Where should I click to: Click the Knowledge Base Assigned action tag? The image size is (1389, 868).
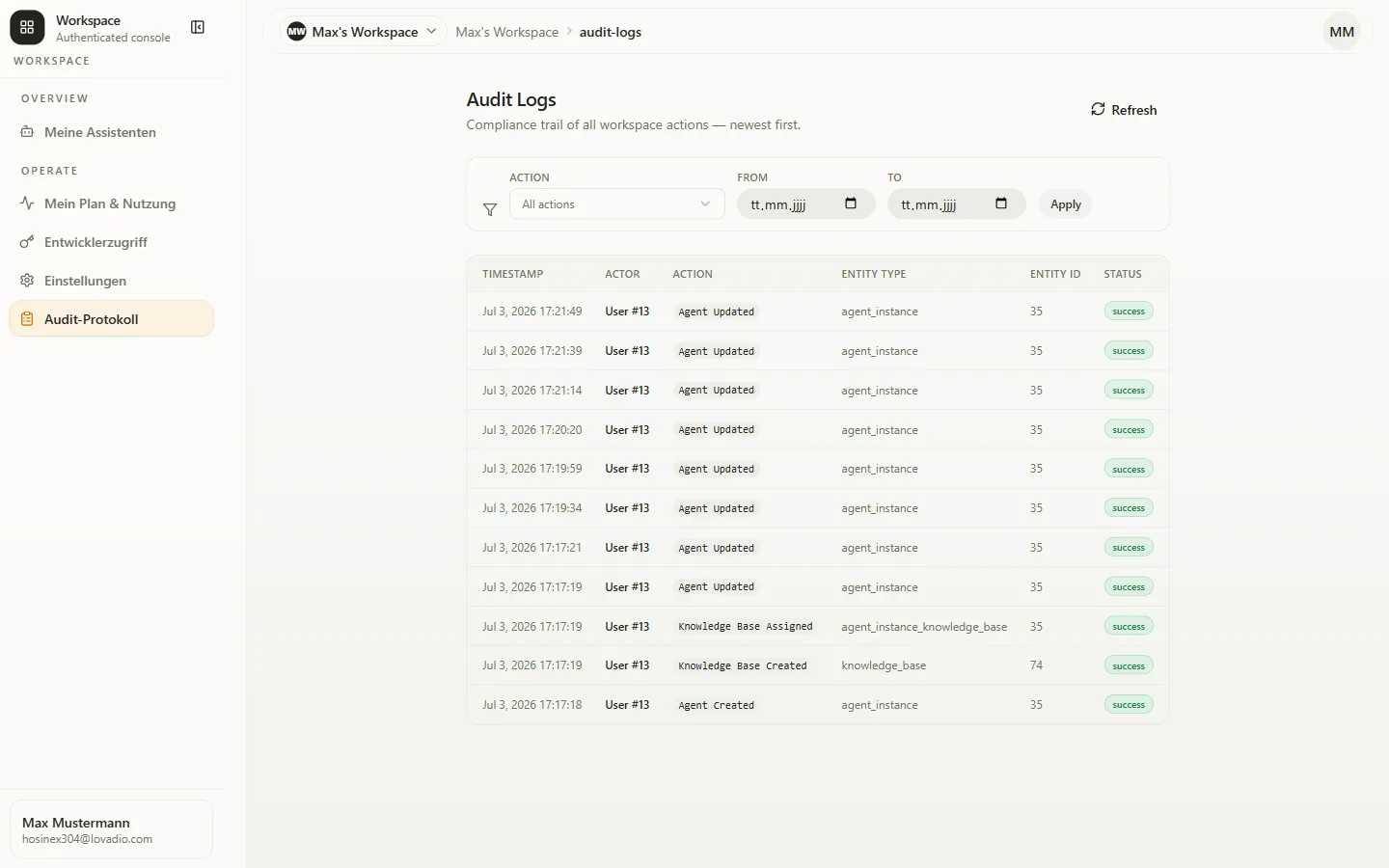[x=746, y=627]
